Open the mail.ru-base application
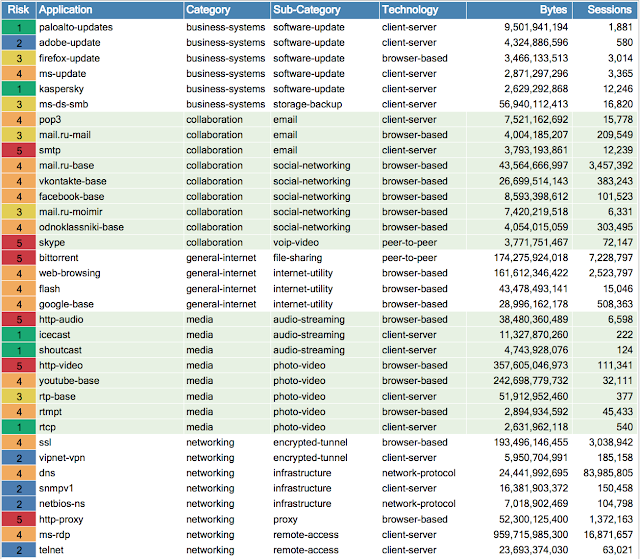Screen dimensions: 640x559 pyautogui.click(x=67, y=166)
